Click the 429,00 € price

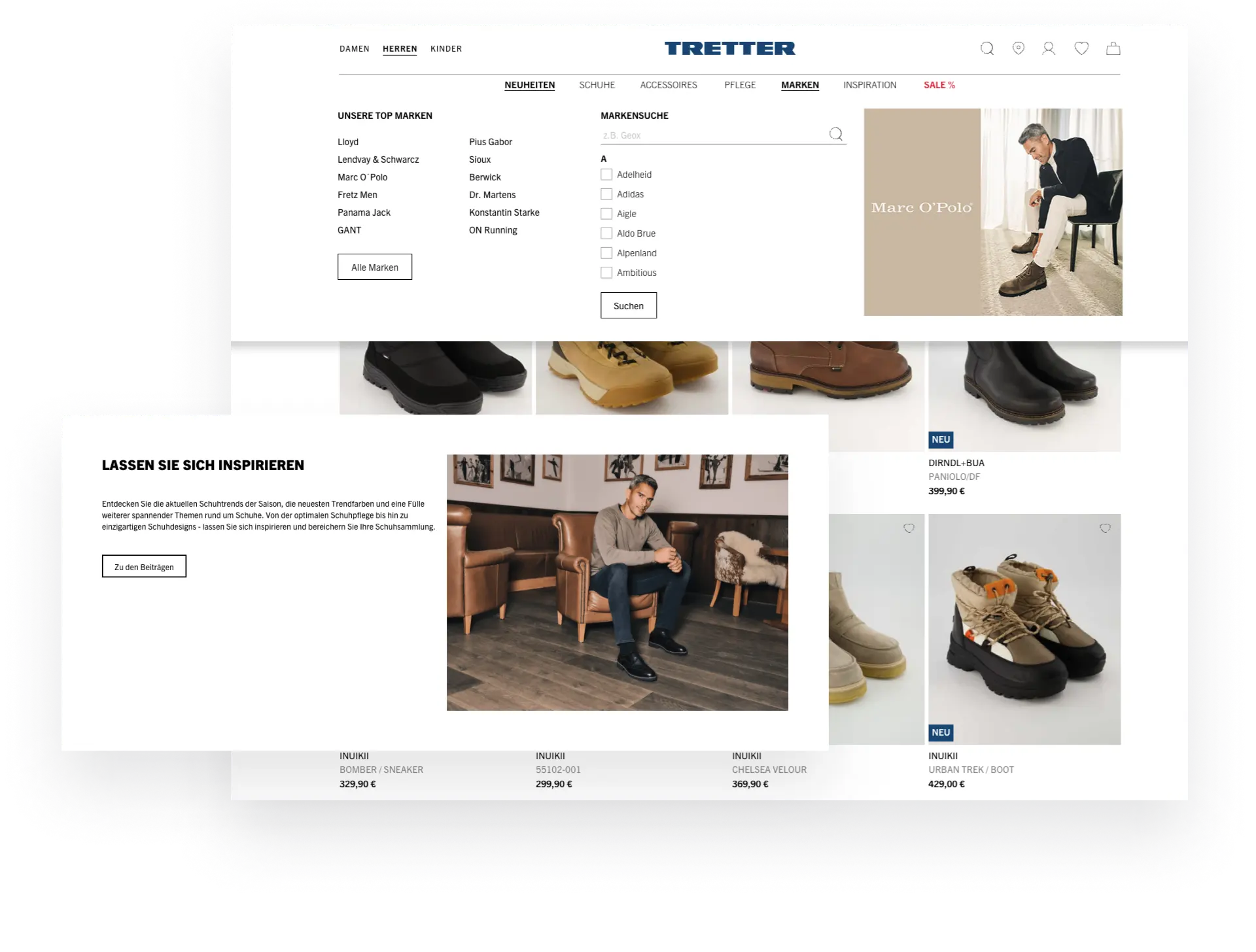(x=947, y=784)
